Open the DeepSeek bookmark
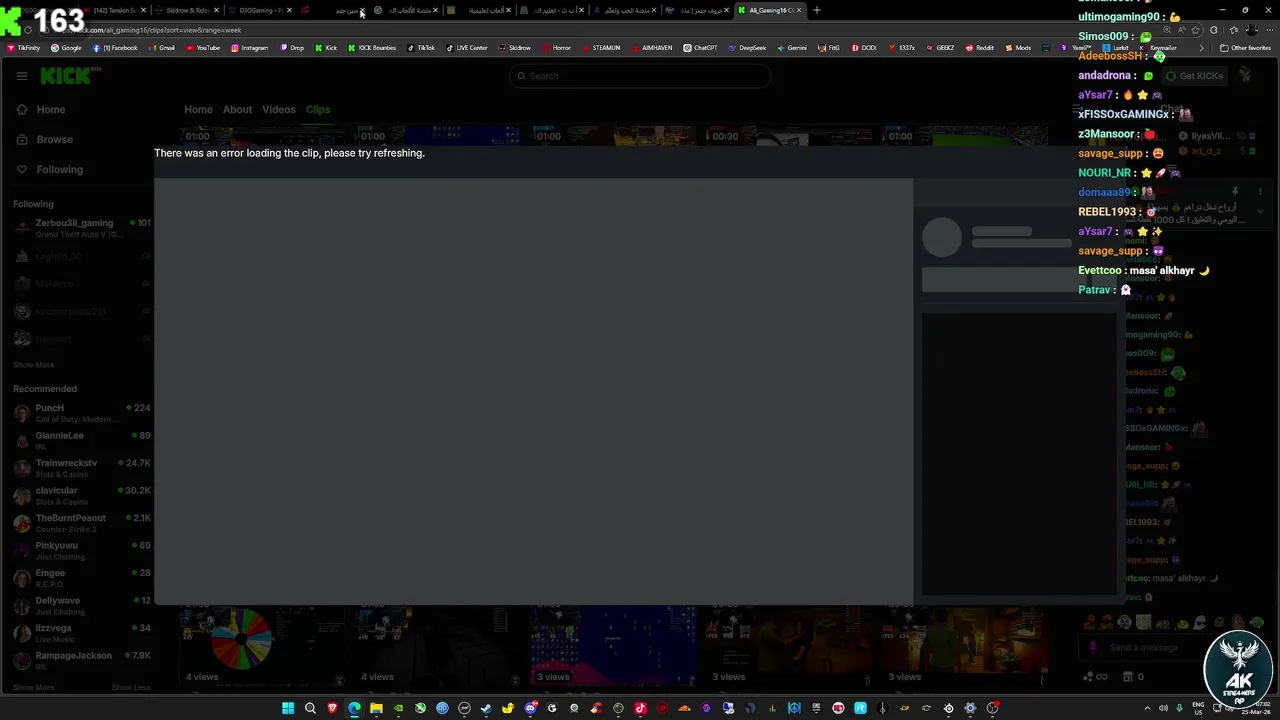Screen dimensions: 1280x720 (747, 48)
